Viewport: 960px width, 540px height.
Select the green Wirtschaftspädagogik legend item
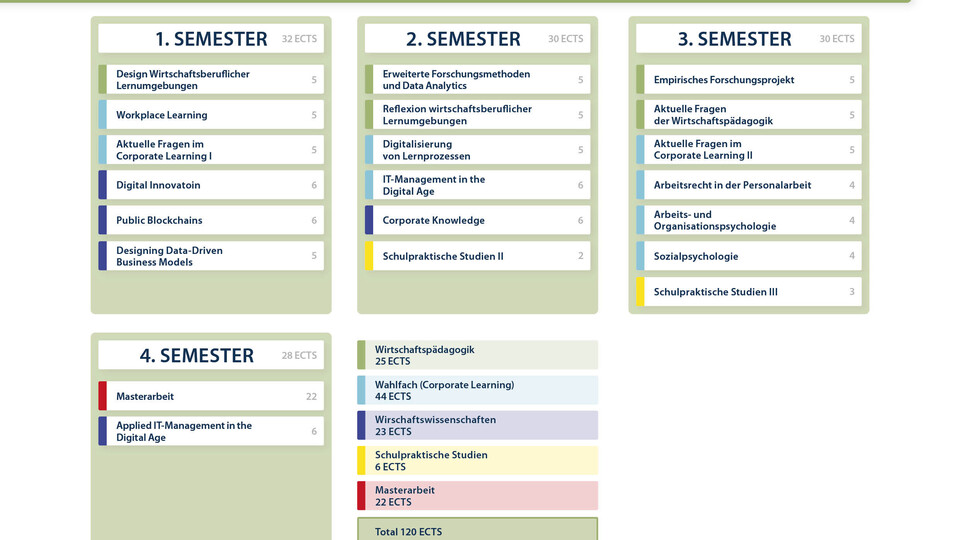(x=478, y=355)
